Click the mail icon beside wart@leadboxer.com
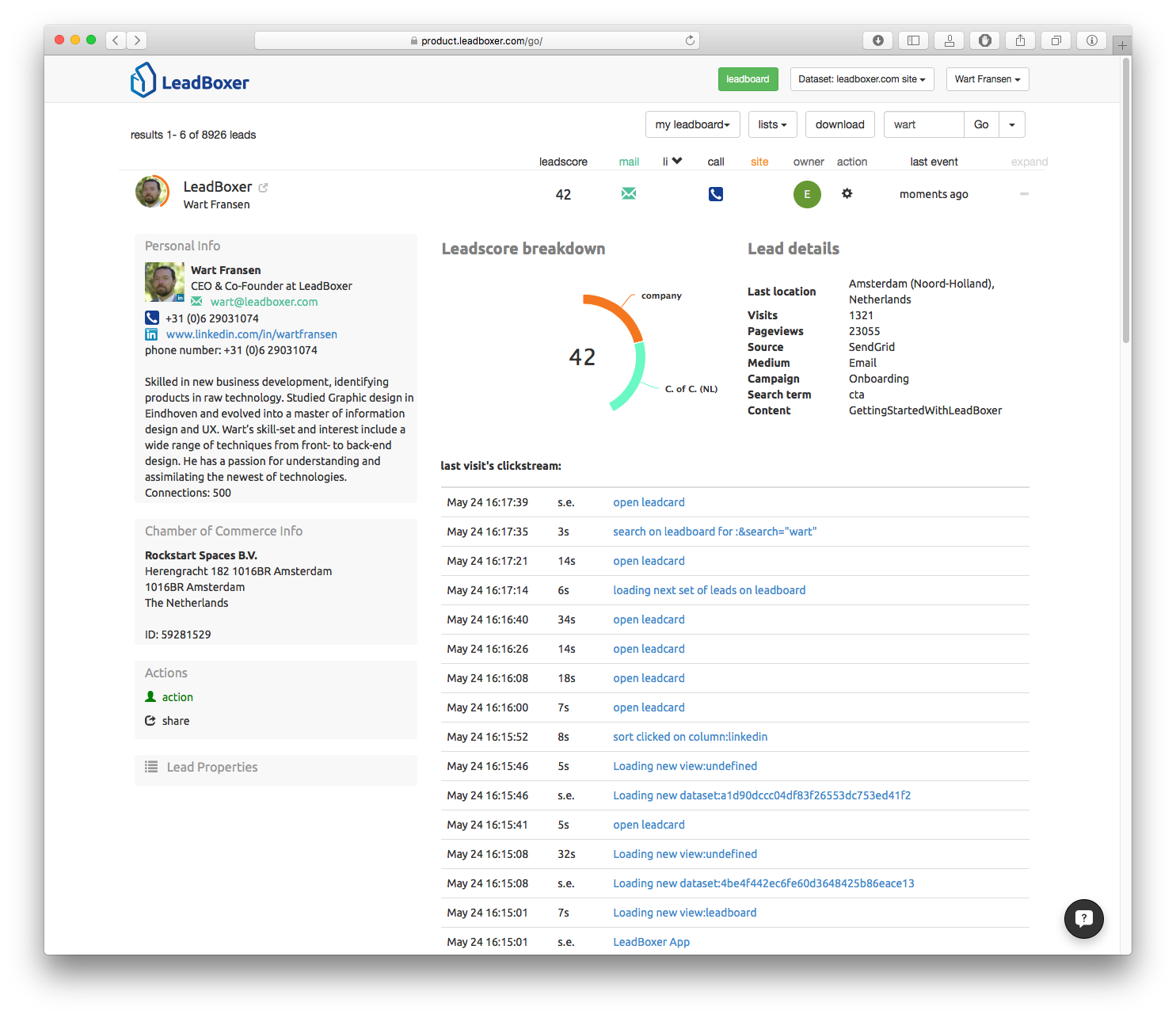The width and height of the screenshot is (1176, 1018). [x=196, y=302]
